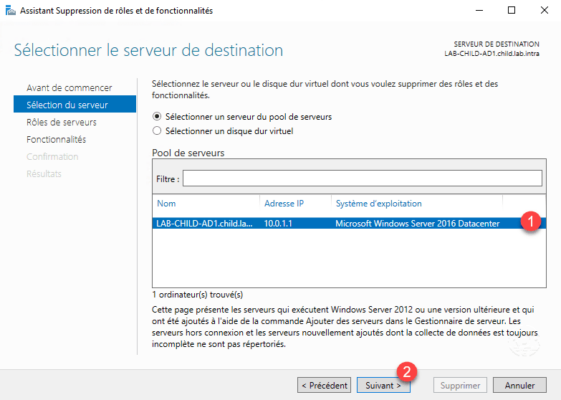
Task: Click the wizard icon in title bar
Action: [10, 11]
